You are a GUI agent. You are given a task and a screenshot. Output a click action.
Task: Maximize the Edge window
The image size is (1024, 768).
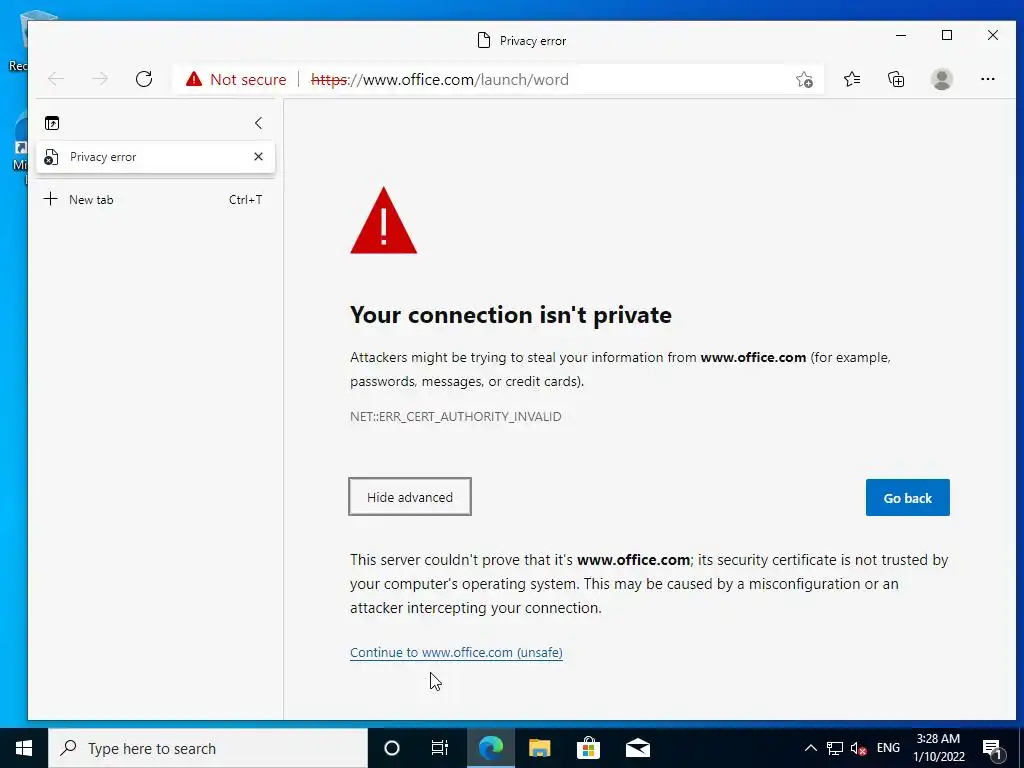(x=947, y=35)
